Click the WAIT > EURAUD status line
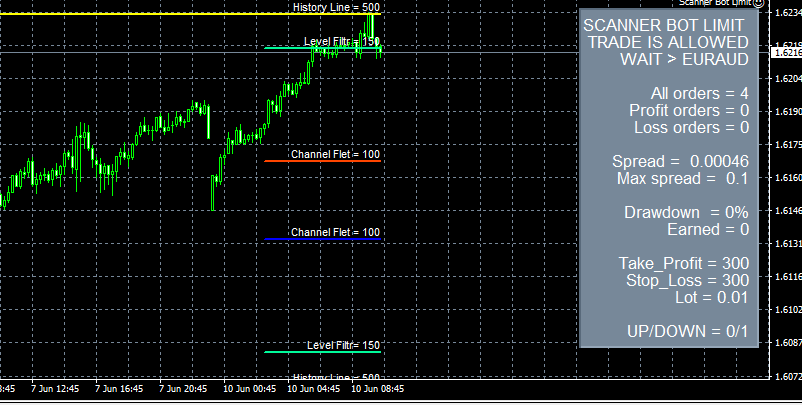Viewport: 802px width, 405px height. [x=685, y=60]
